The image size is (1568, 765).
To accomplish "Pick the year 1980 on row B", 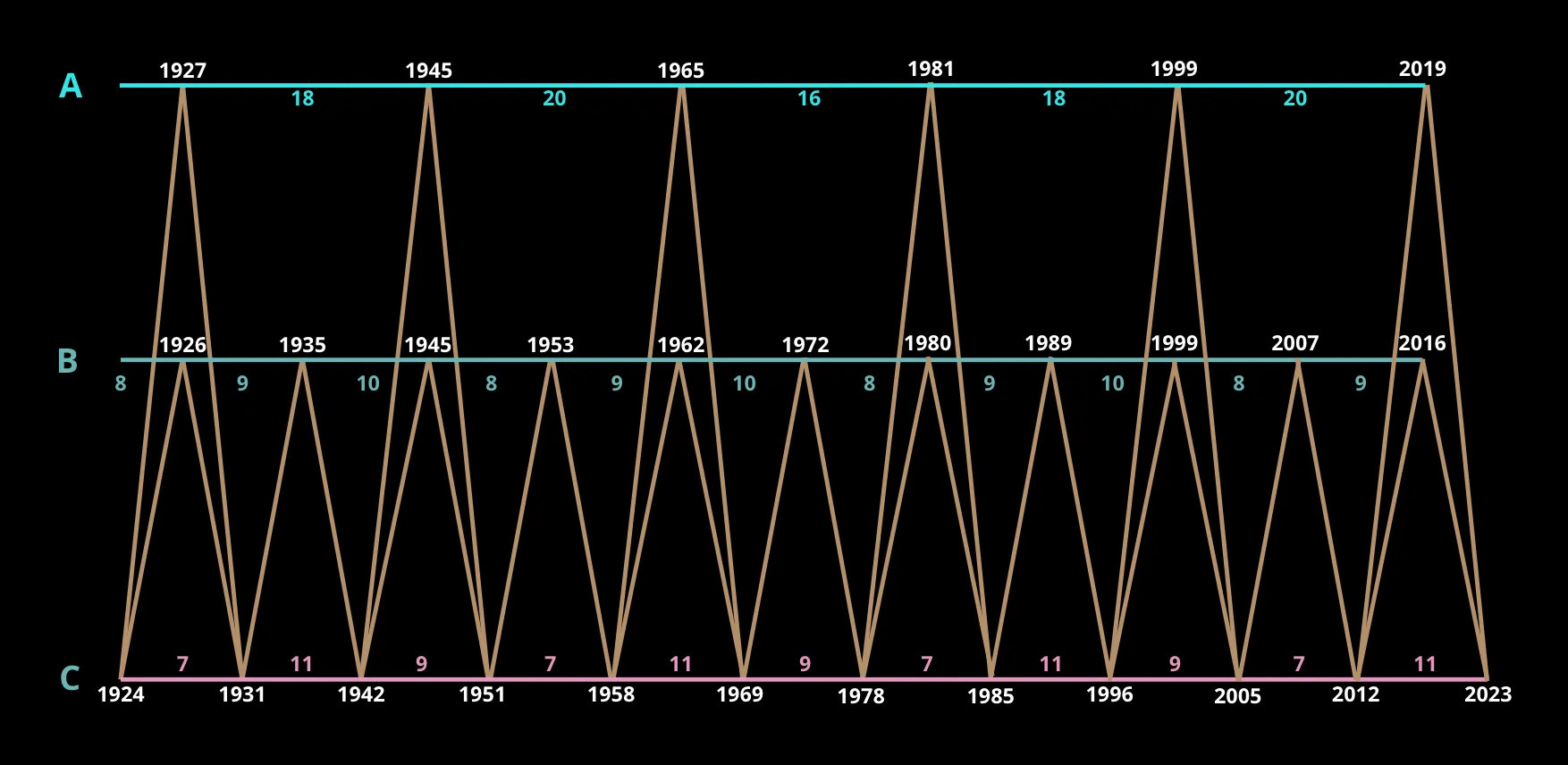I will [928, 343].
